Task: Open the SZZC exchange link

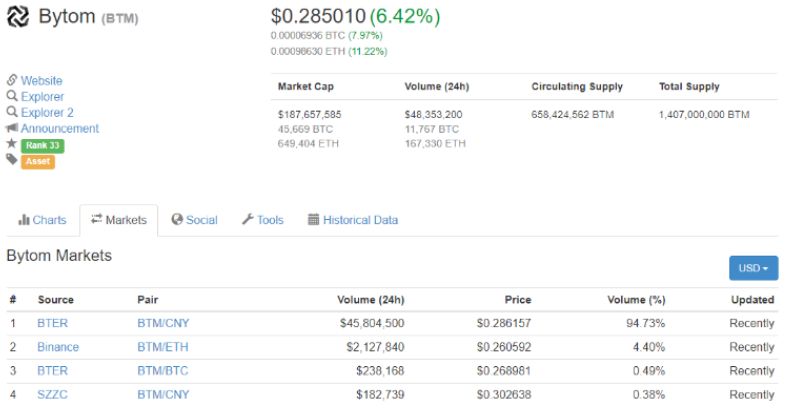Action: click(x=55, y=395)
